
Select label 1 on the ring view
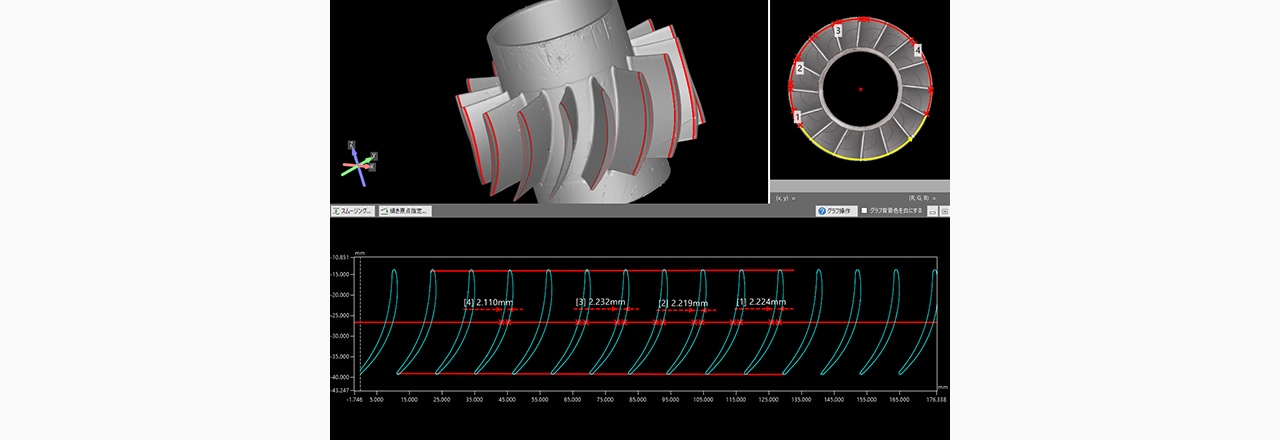pos(797,117)
